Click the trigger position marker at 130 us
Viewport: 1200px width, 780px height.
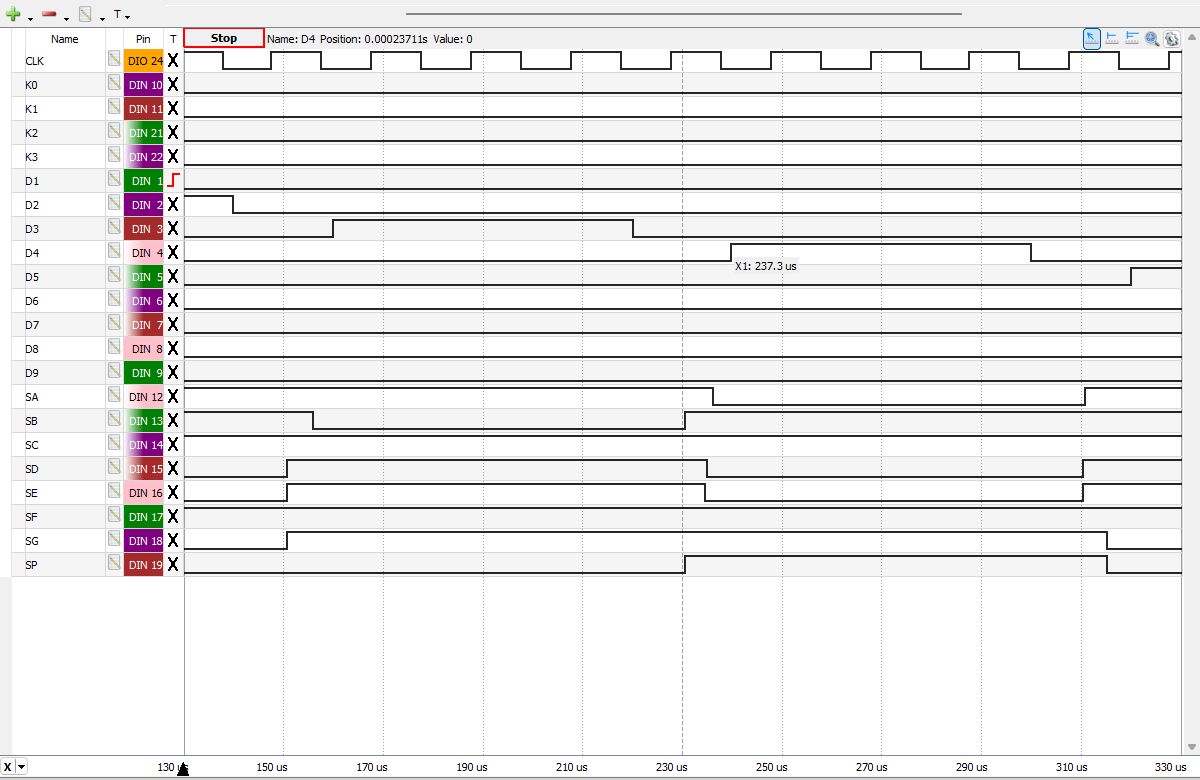click(x=183, y=768)
